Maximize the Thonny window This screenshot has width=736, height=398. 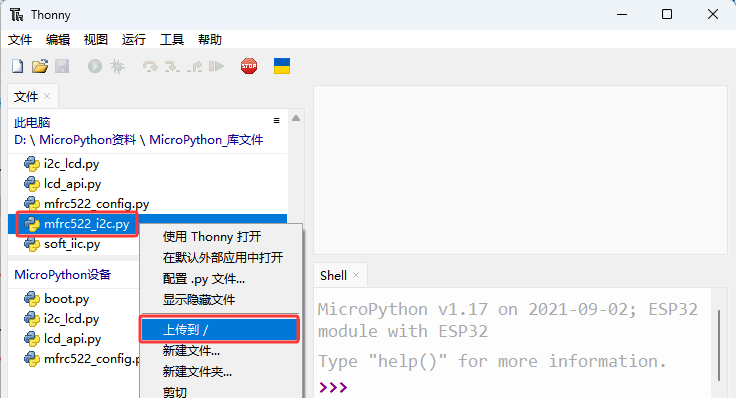pos(667,15)
